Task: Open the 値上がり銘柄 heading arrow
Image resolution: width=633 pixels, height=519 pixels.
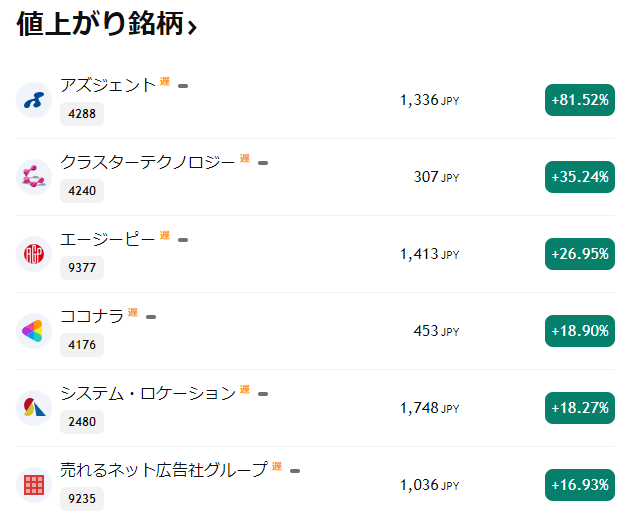Action: click(192, 28)
